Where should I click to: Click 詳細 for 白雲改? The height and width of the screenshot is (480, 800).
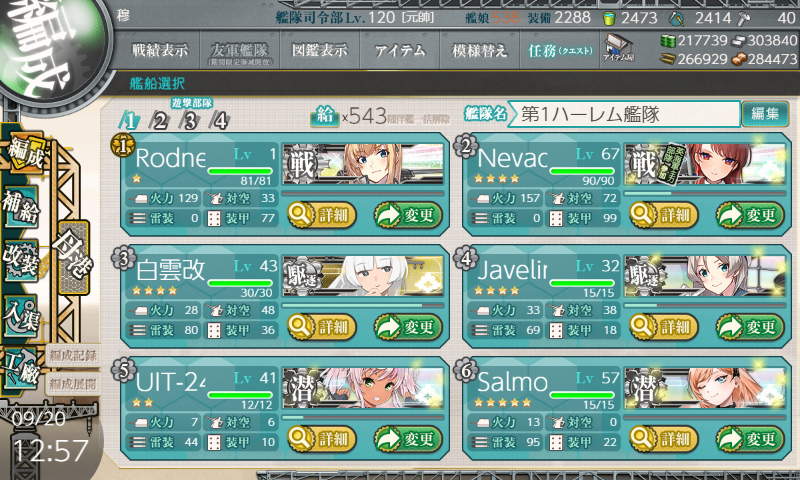[x=322, y=327]
